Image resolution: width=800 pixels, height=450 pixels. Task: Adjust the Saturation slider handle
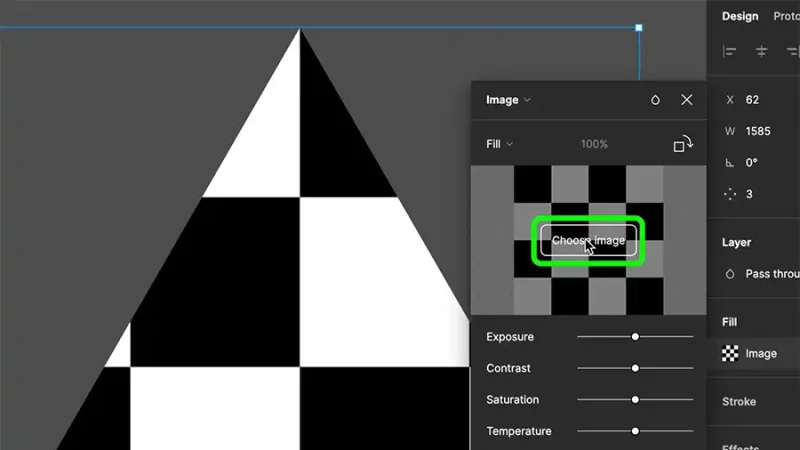[x=635, y=400]
